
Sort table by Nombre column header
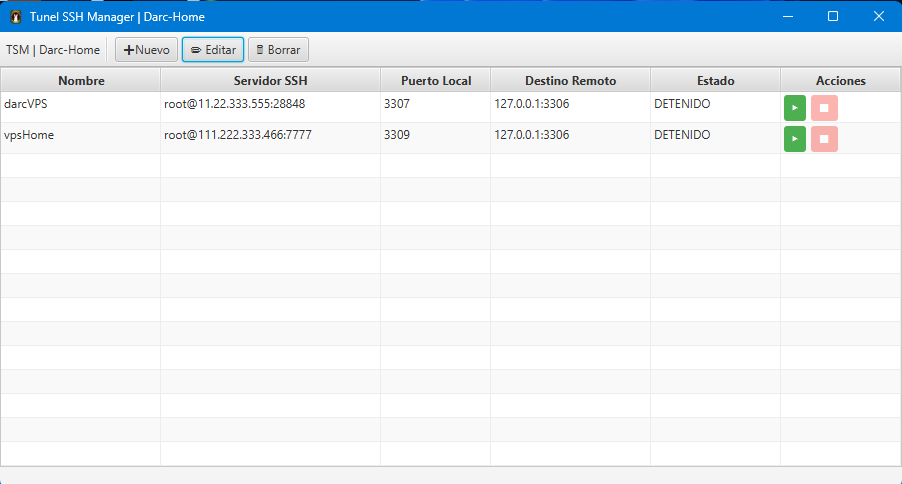(81, 81)
